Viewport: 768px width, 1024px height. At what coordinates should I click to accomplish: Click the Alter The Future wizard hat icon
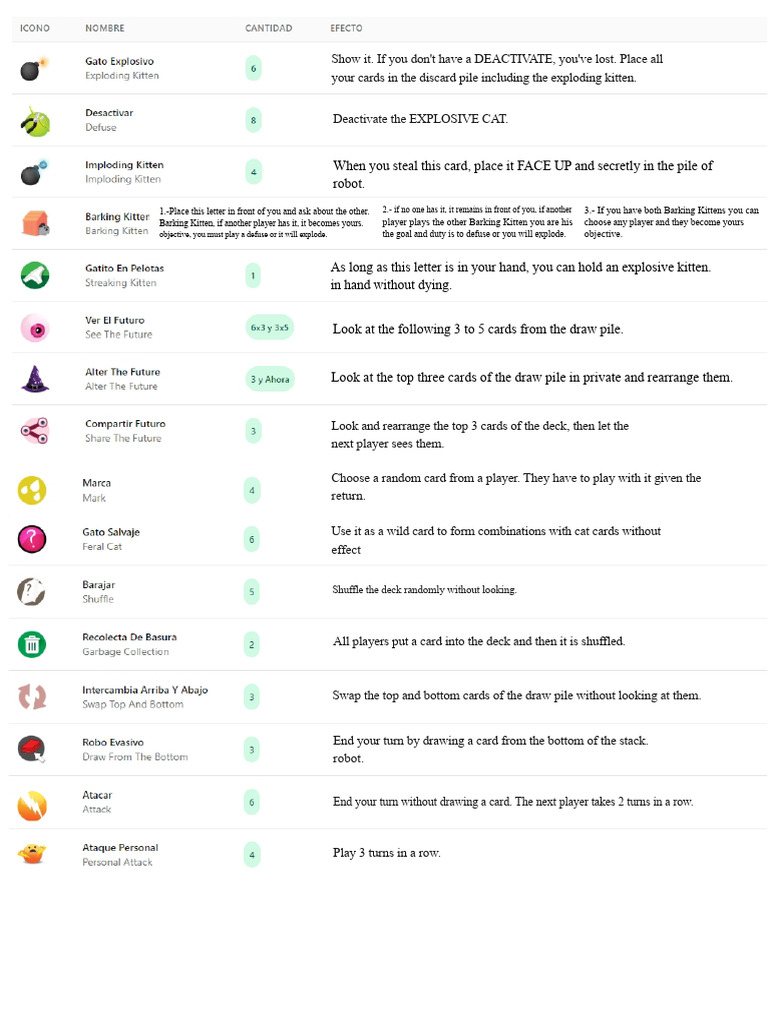pos(34,379)
